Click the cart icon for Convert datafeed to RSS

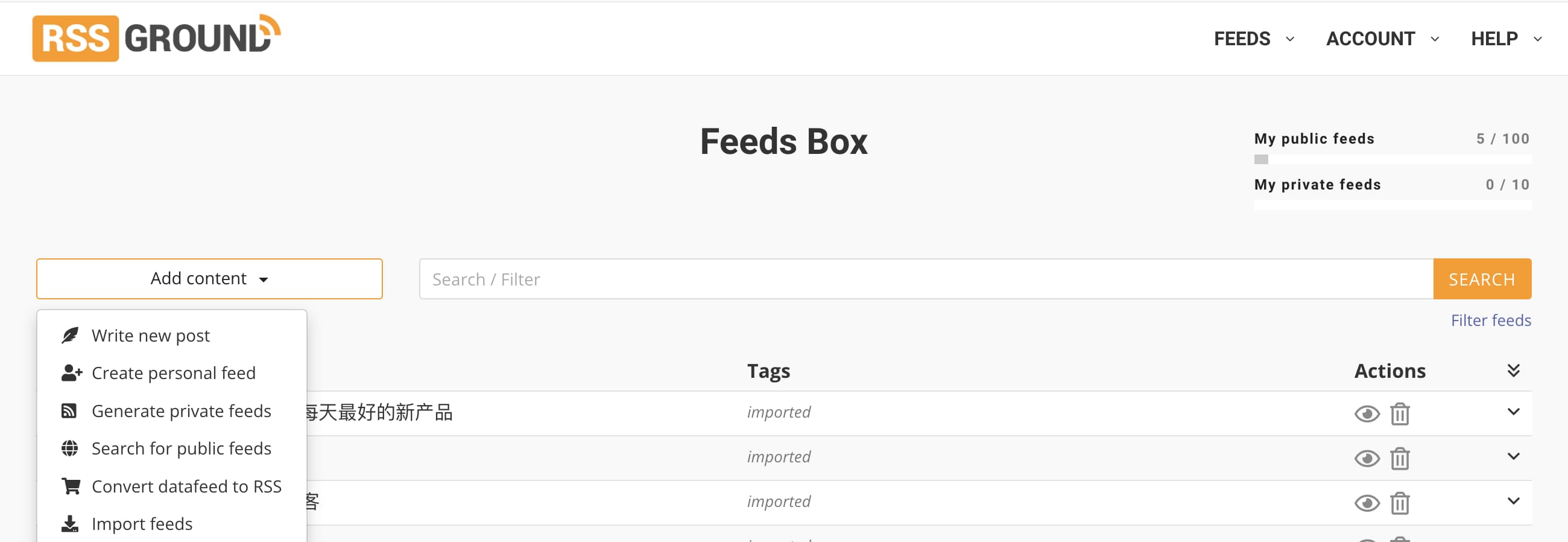click(x=71, y=486)
